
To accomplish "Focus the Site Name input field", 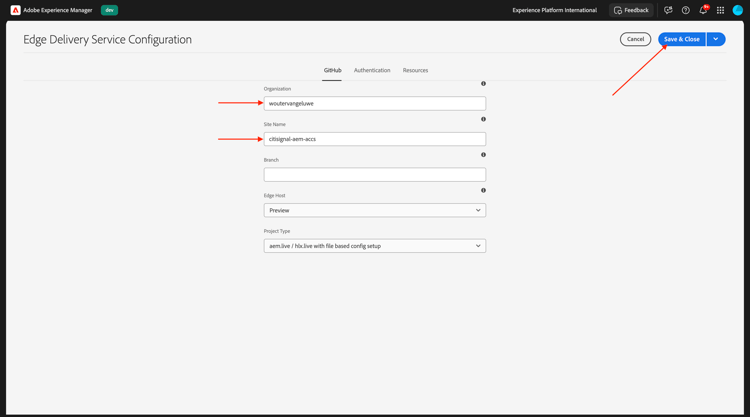I will point(375,139).
